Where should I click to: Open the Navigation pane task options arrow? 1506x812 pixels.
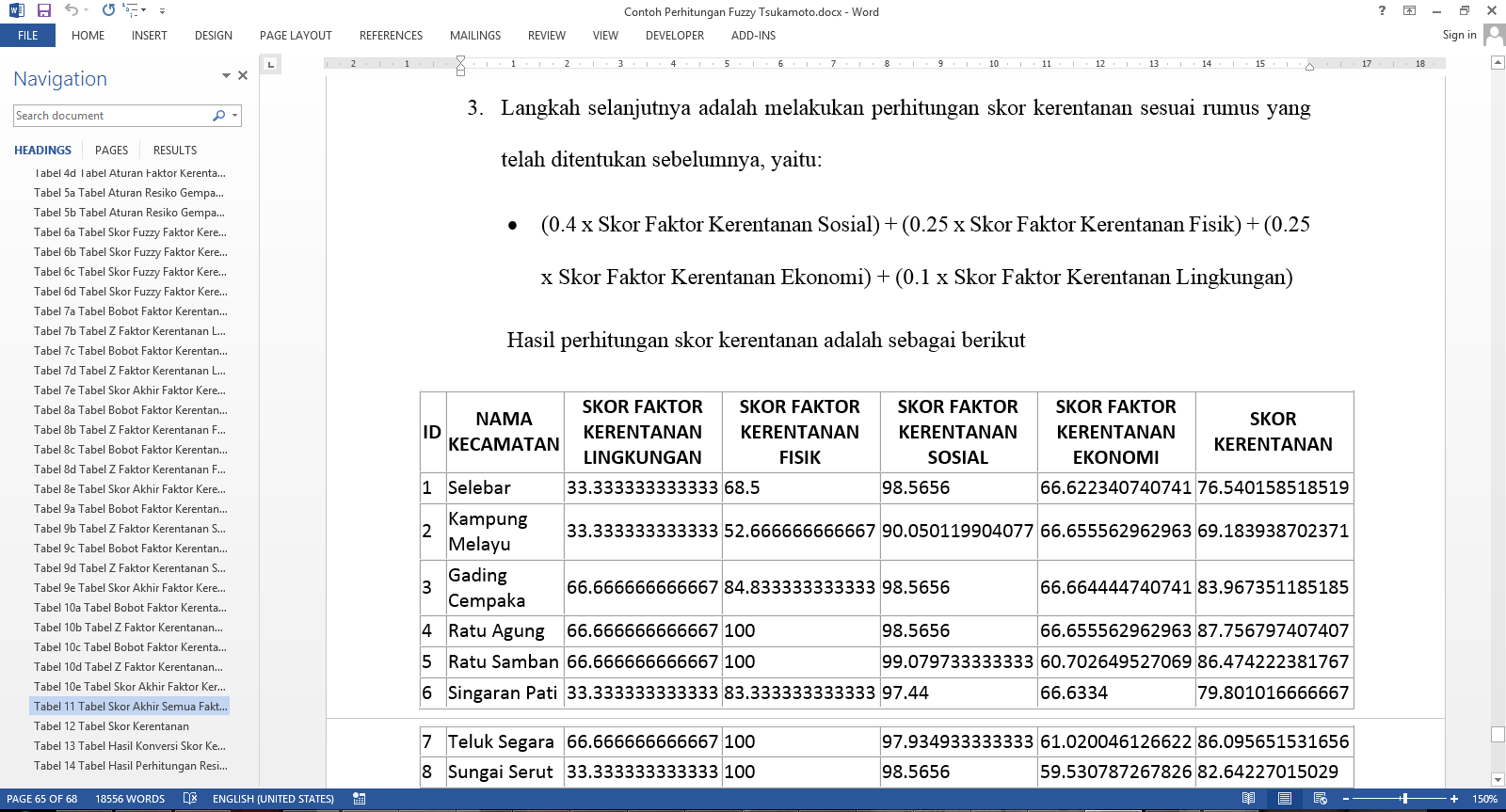tap(226, 75)
